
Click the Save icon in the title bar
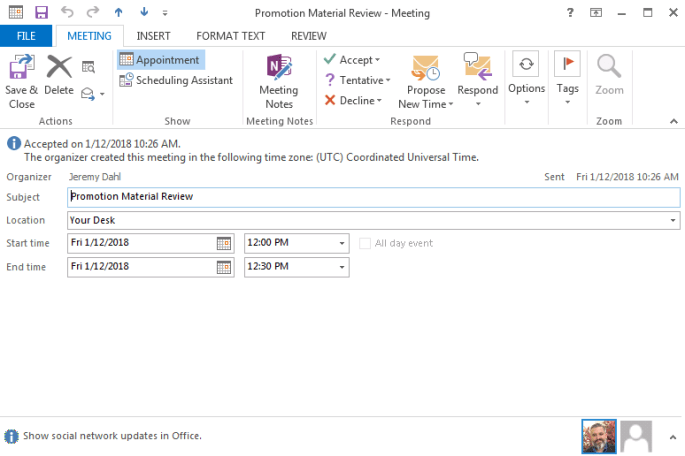click(x=41, y=13)
